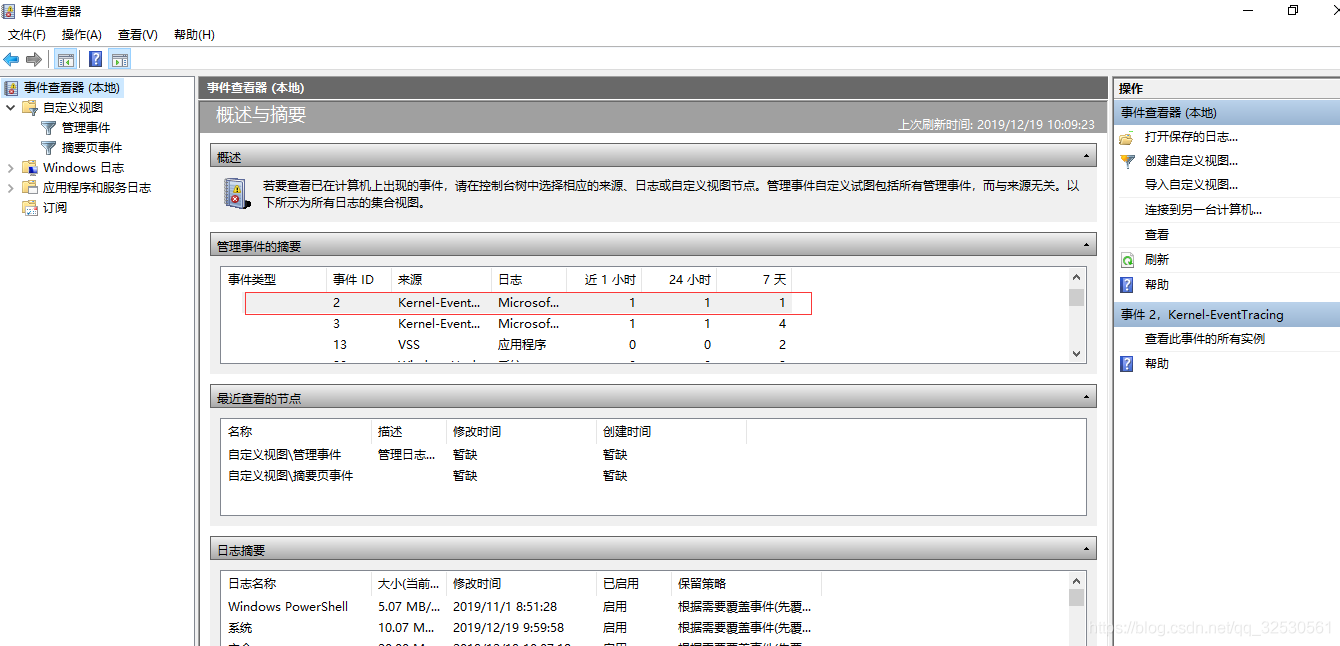
Task: Collapse the 自定义视图 tree node
Action: tap(11, 107)
